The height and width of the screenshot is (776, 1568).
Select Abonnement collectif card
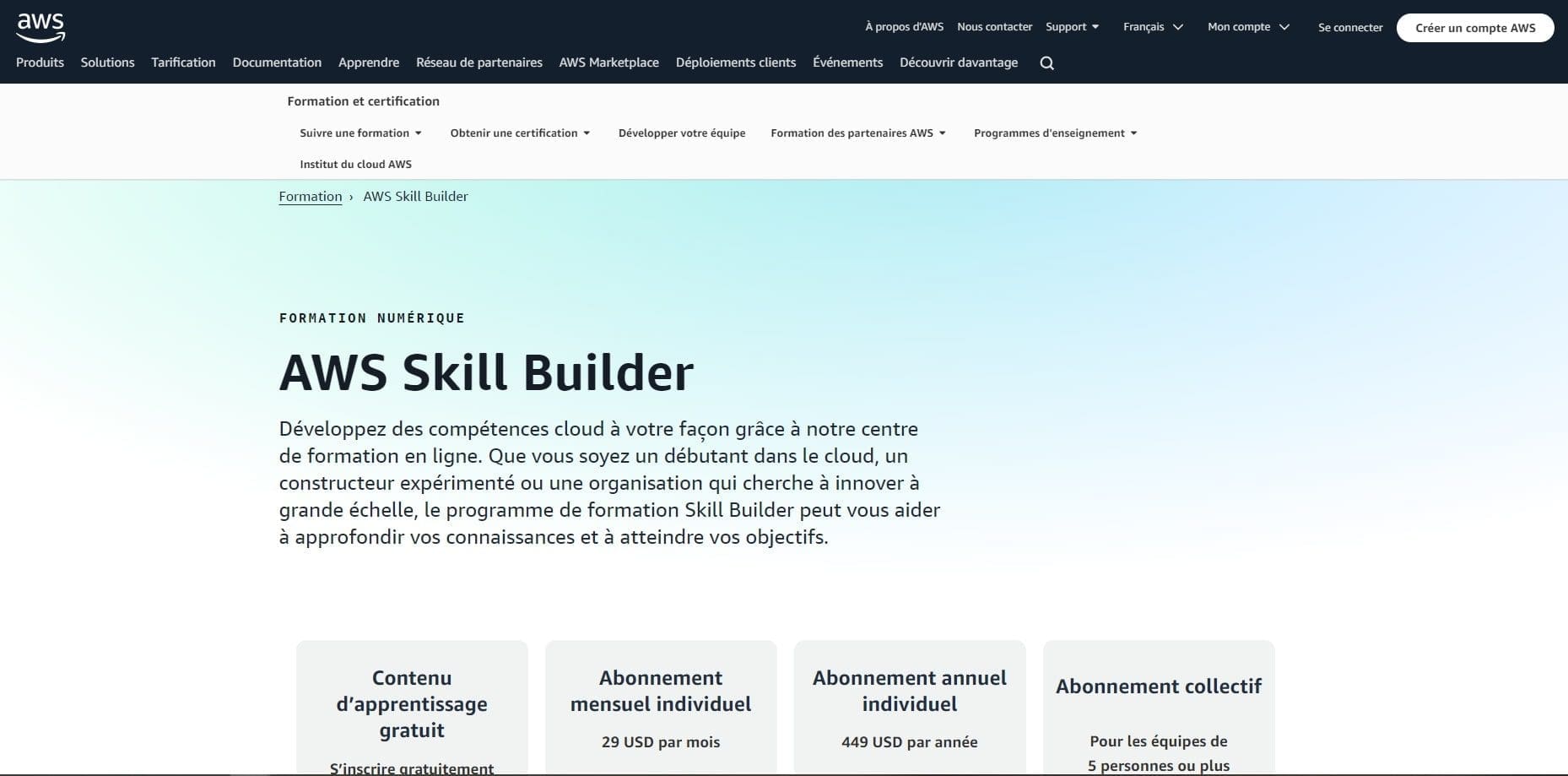coord(1159,708)
